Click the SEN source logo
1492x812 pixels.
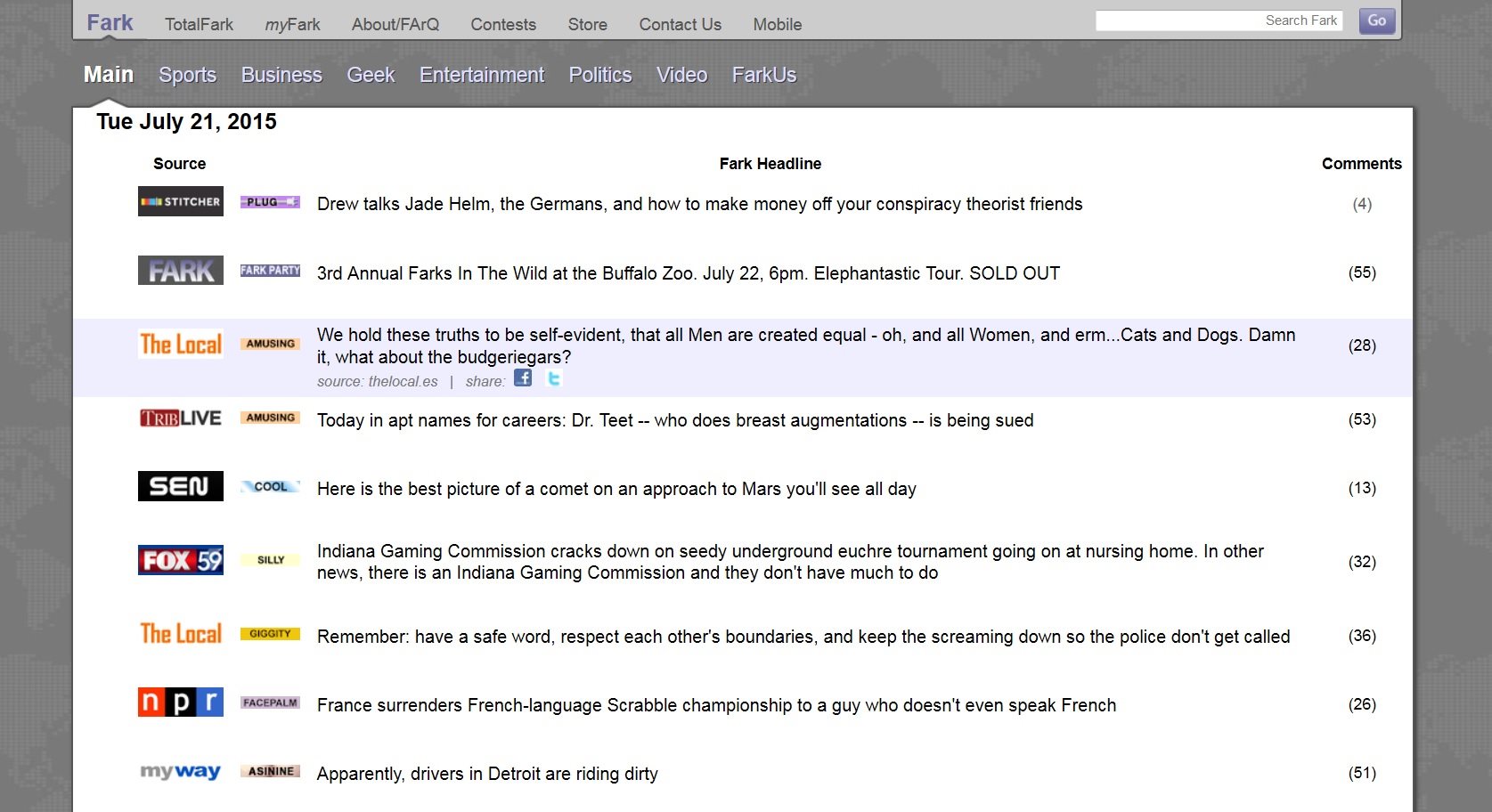180,486
